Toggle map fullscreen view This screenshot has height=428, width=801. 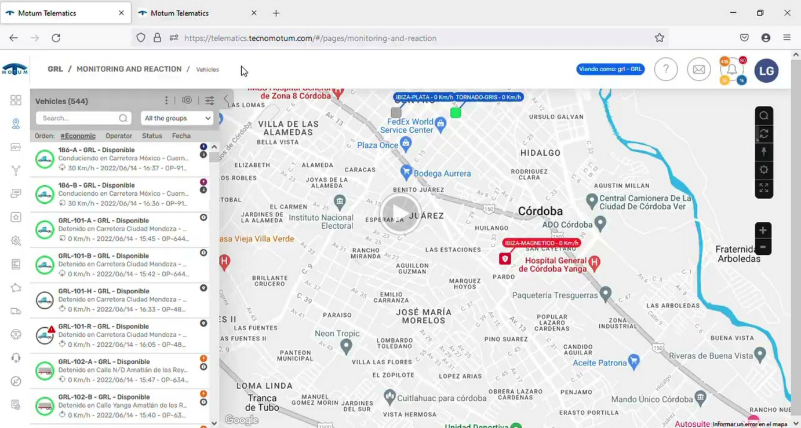[763, 188]
